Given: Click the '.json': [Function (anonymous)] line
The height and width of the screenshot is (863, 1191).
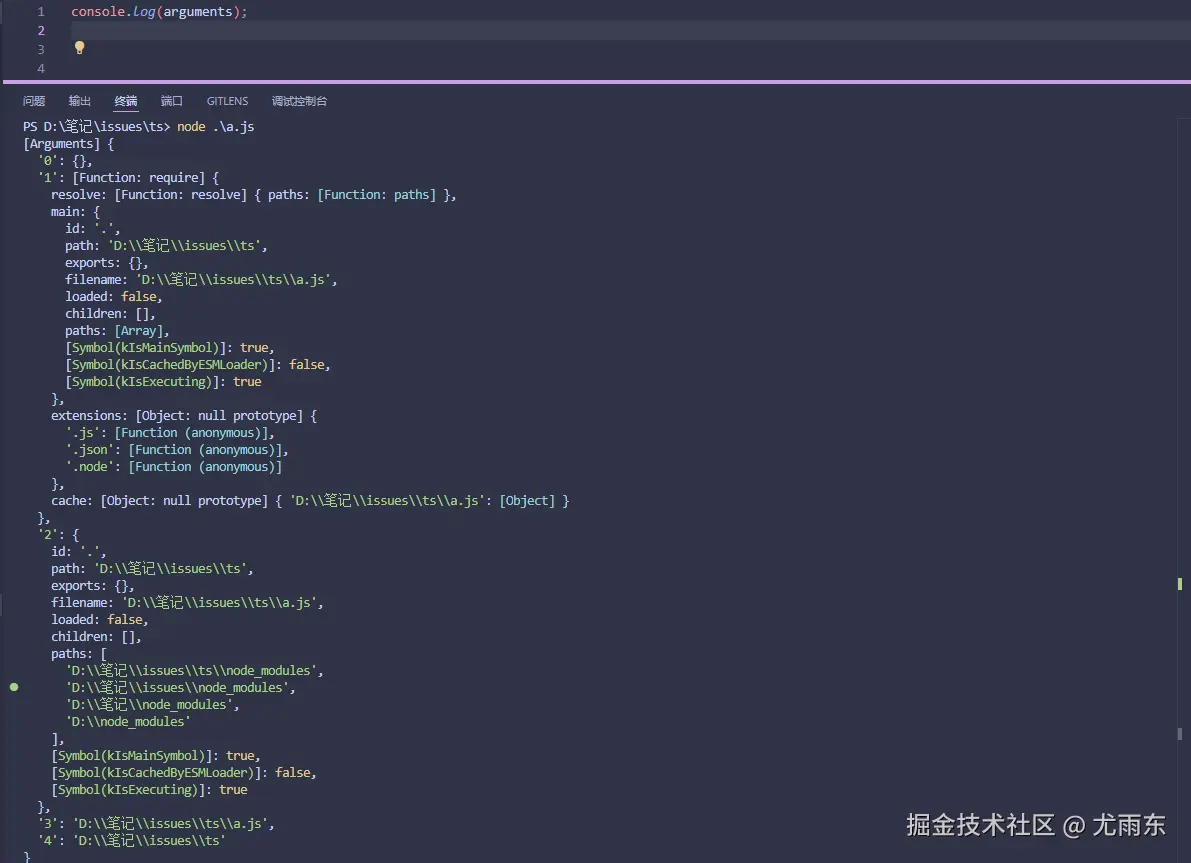Looking at the screenshot, I should pos(177,450).
